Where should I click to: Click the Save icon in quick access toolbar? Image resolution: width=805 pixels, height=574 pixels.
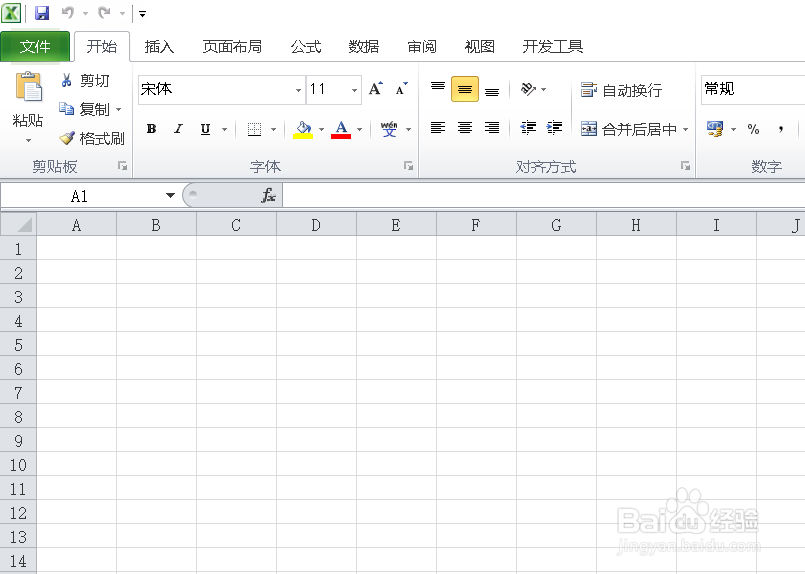pos(42,13)
